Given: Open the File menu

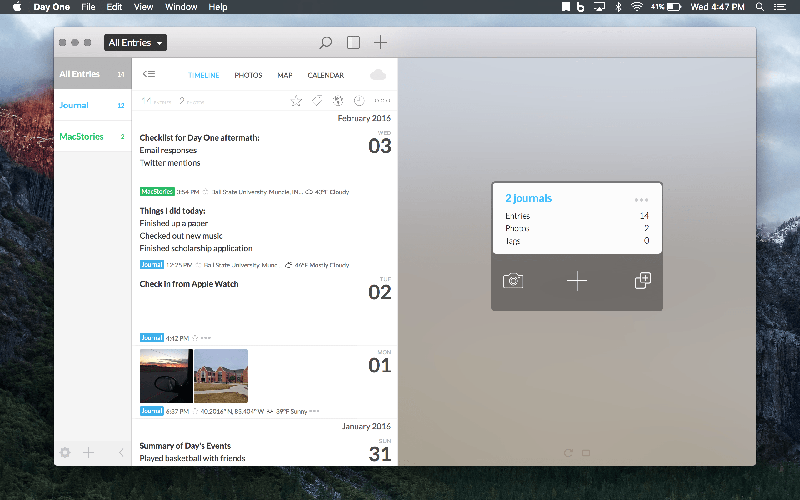Looking at the screenshot, I should pos(88,7).
